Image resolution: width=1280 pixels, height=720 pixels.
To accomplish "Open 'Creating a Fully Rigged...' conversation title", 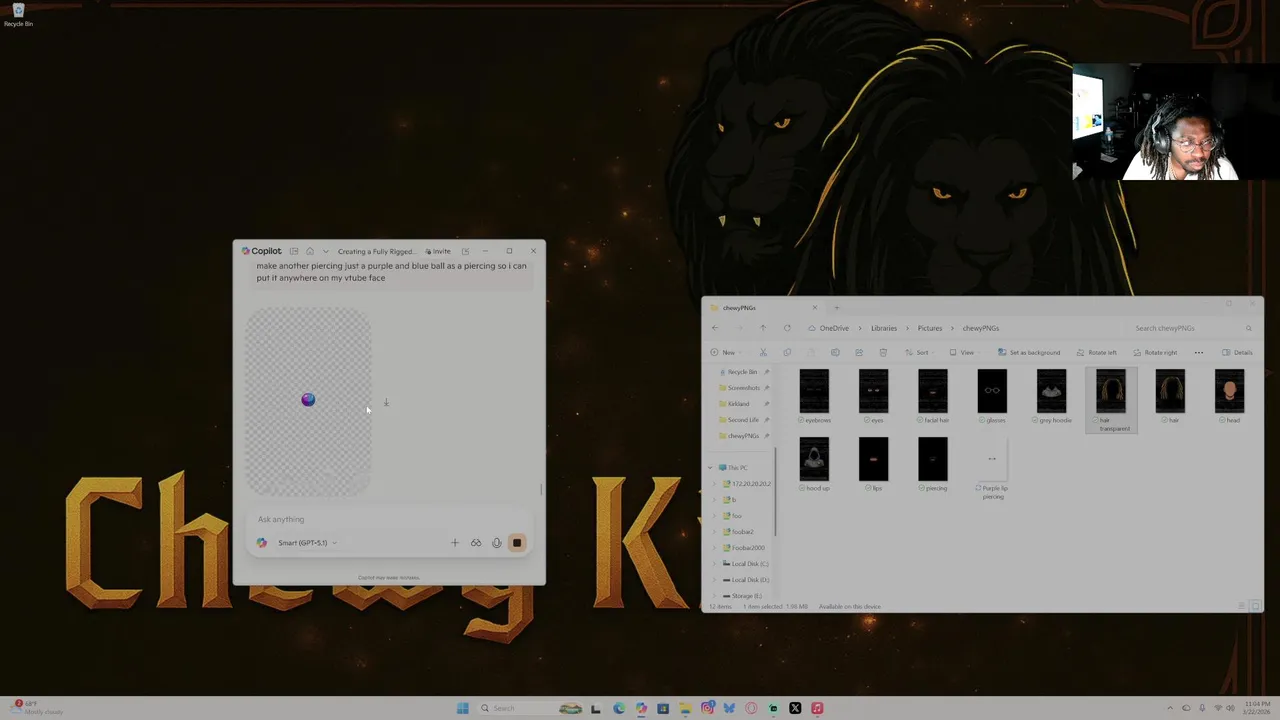I will 376,251.
